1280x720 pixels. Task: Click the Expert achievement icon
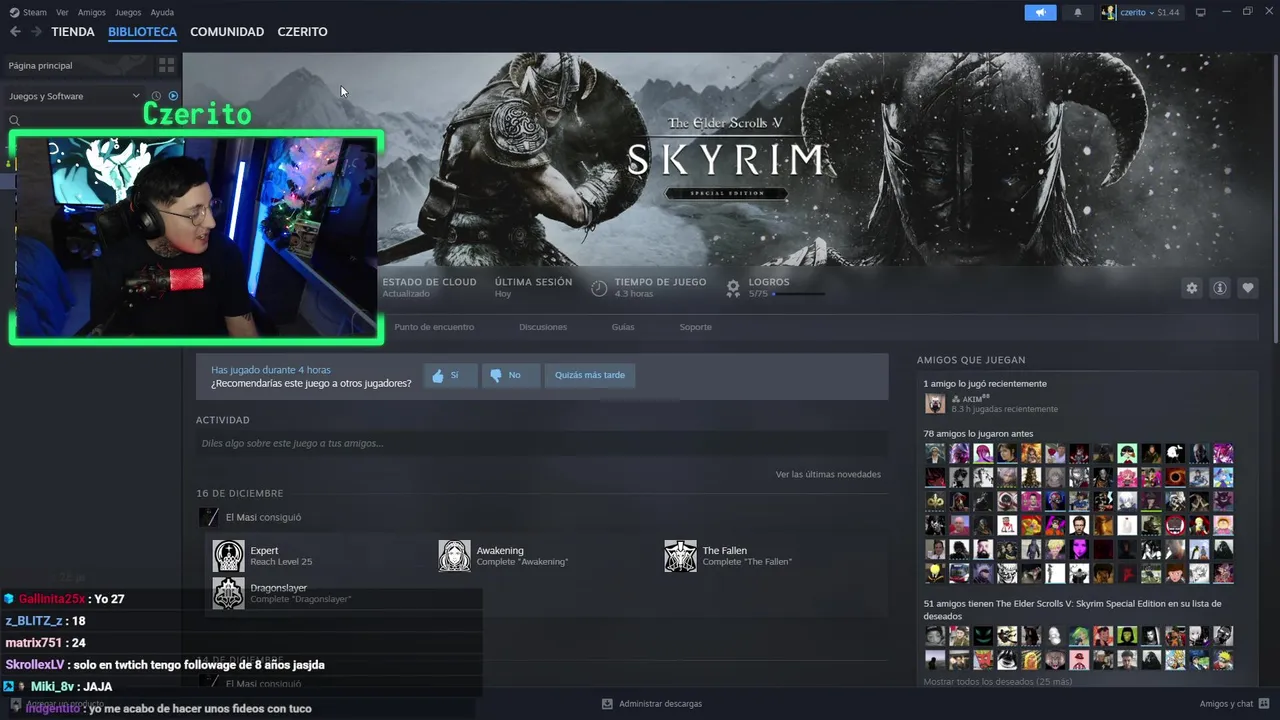point(228,556)
